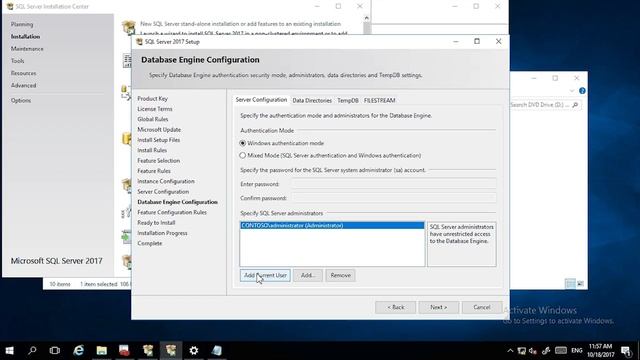Select Mixed Mode authentication

click(x=242, y=156)
